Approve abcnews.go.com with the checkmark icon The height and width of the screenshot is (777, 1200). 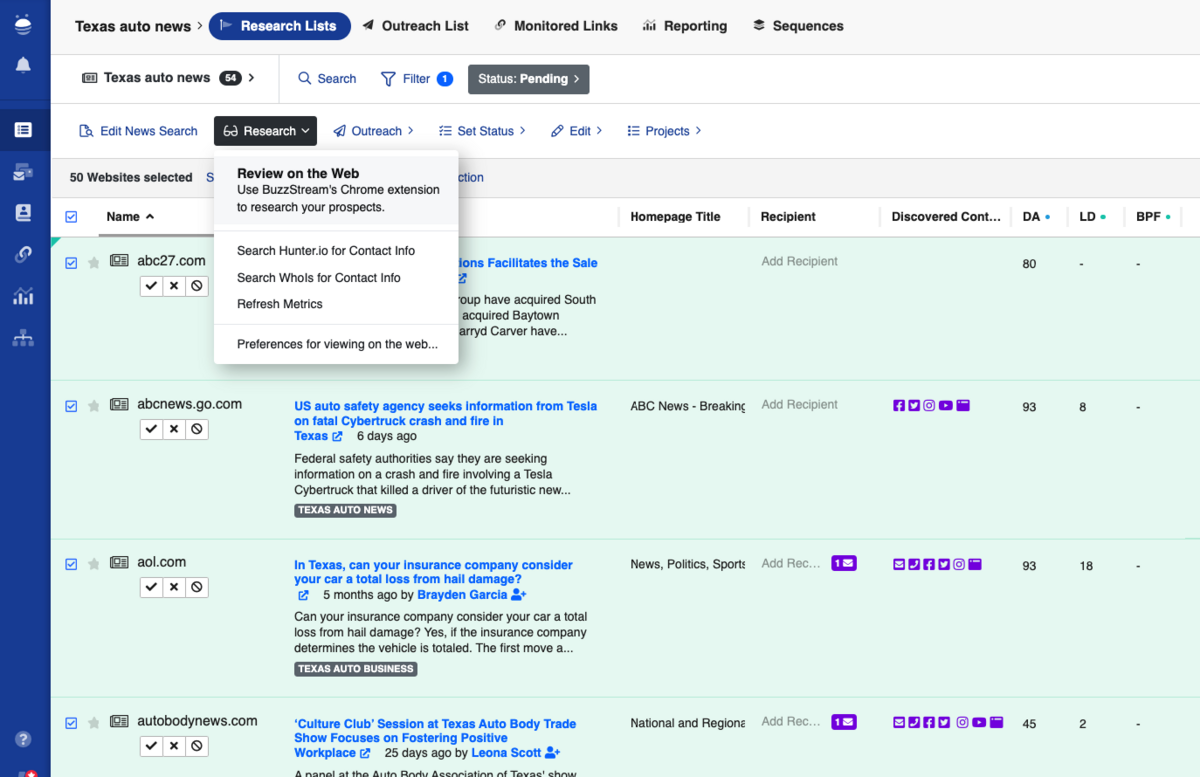[151, 429]
